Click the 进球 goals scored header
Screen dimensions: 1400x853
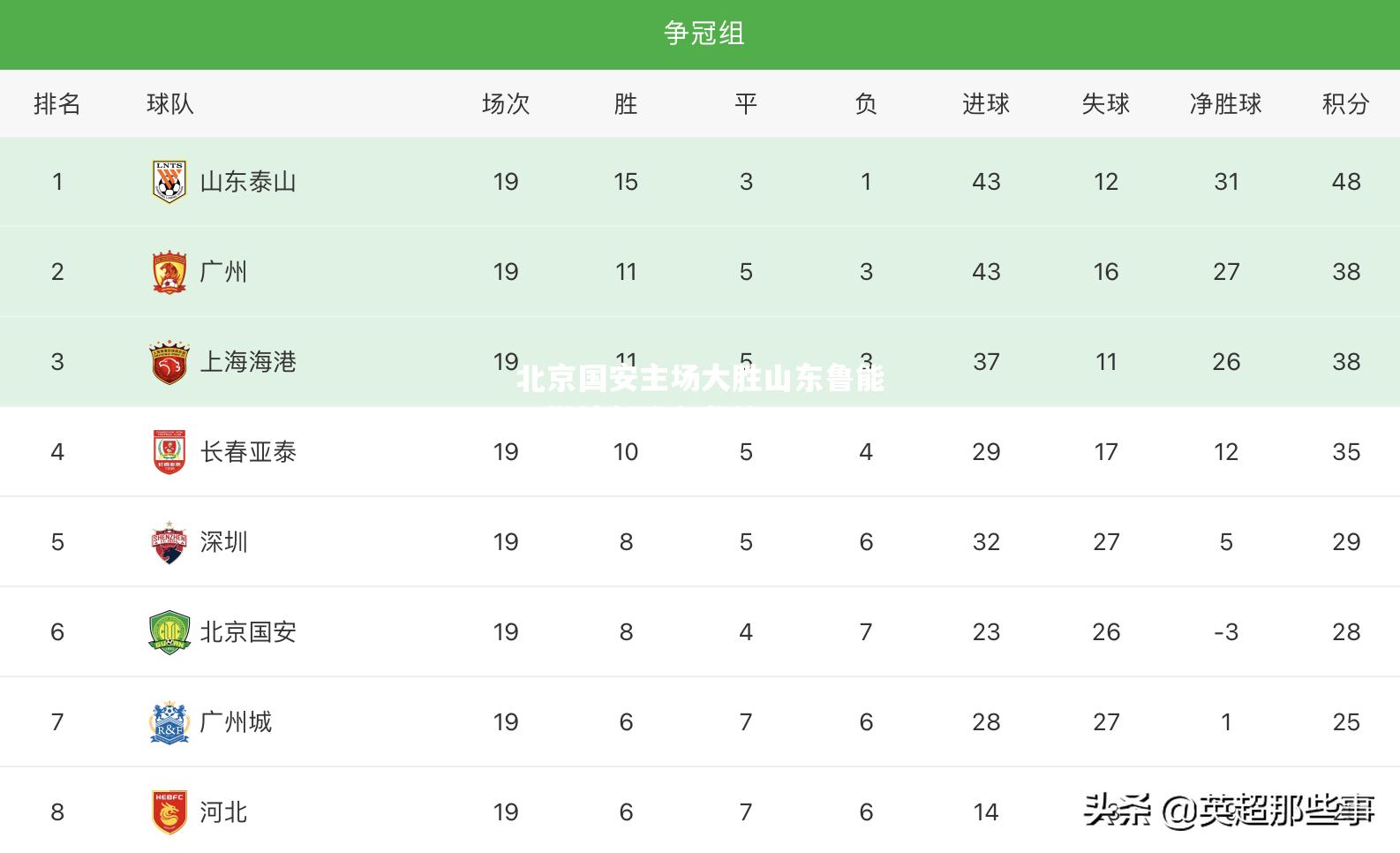click(x=986, y=104)
